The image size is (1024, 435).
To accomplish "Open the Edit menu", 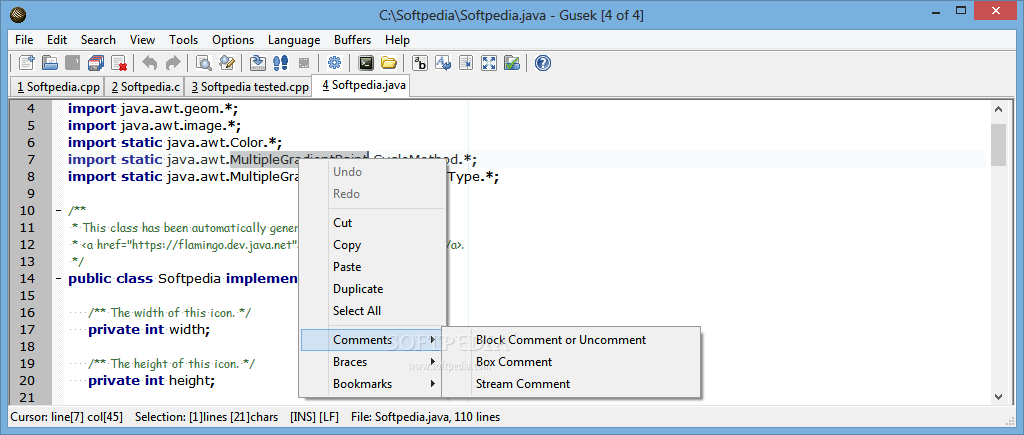I will (x=57, y=40).
